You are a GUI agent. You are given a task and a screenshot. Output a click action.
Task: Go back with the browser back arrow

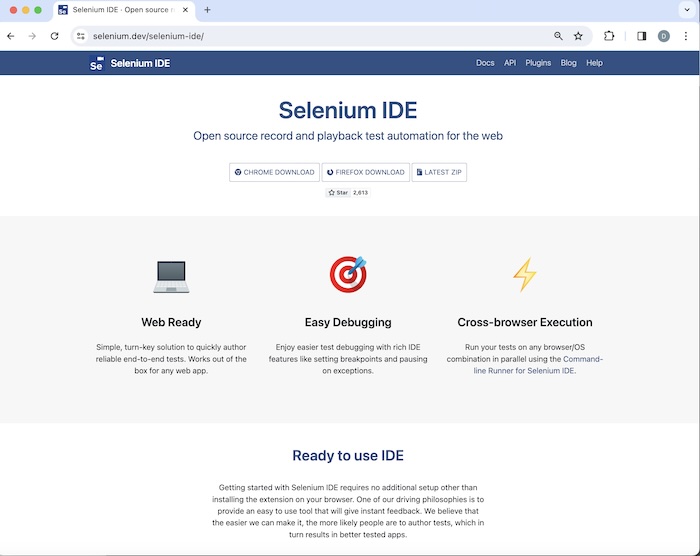pos(11,36)
